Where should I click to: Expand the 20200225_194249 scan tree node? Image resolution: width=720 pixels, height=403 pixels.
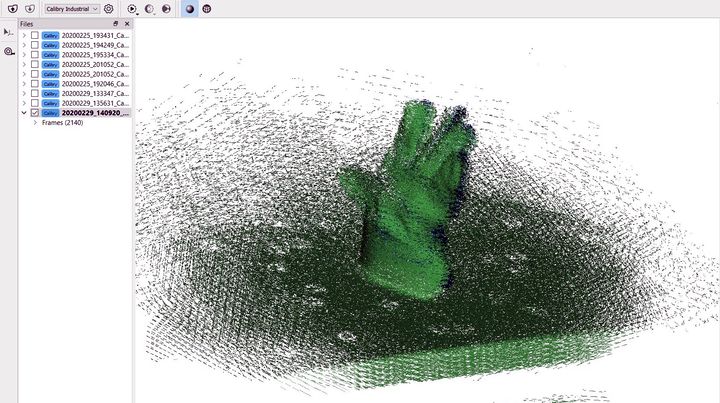point(24,45)
